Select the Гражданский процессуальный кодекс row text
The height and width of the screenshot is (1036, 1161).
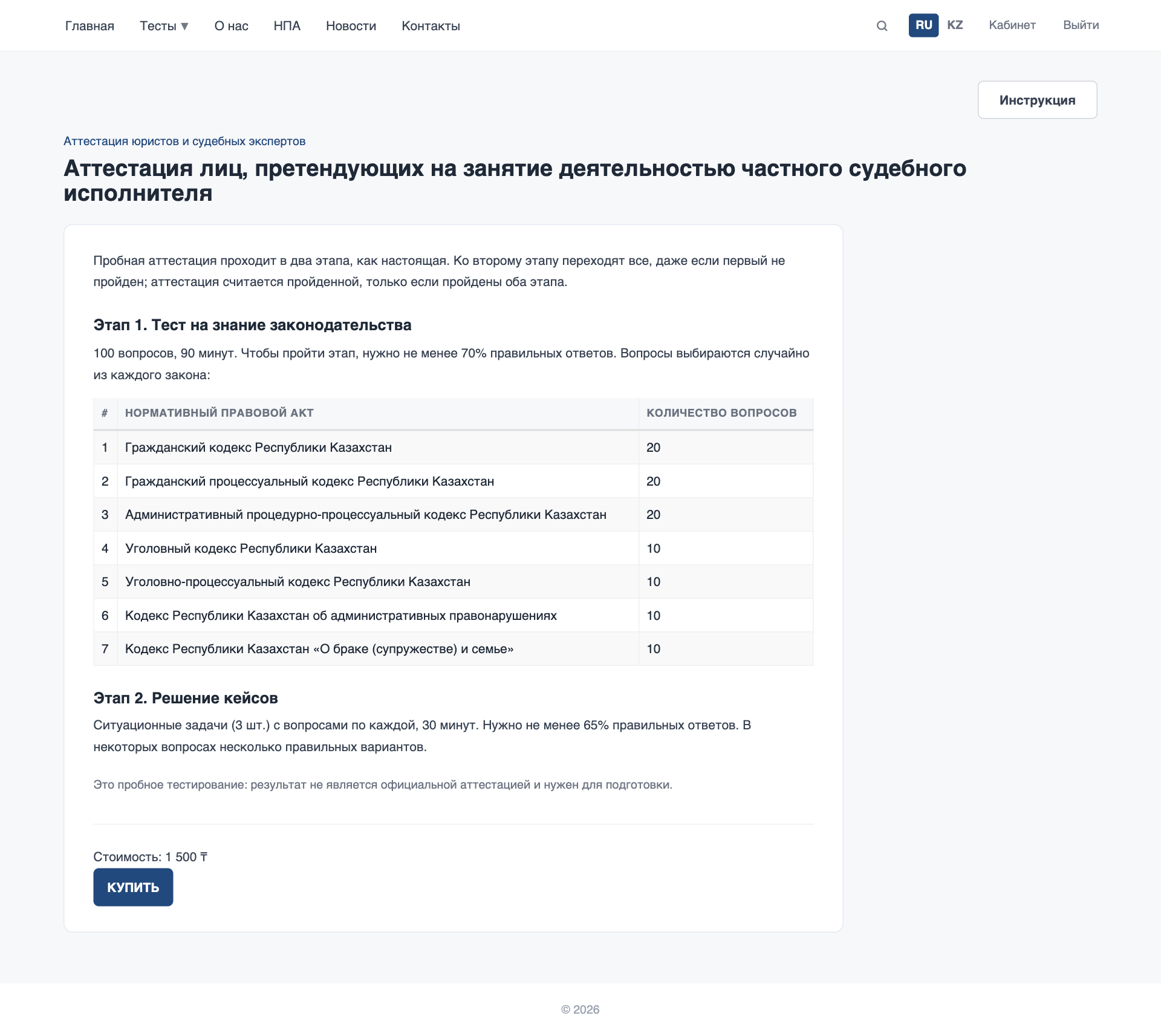point(310,481)
